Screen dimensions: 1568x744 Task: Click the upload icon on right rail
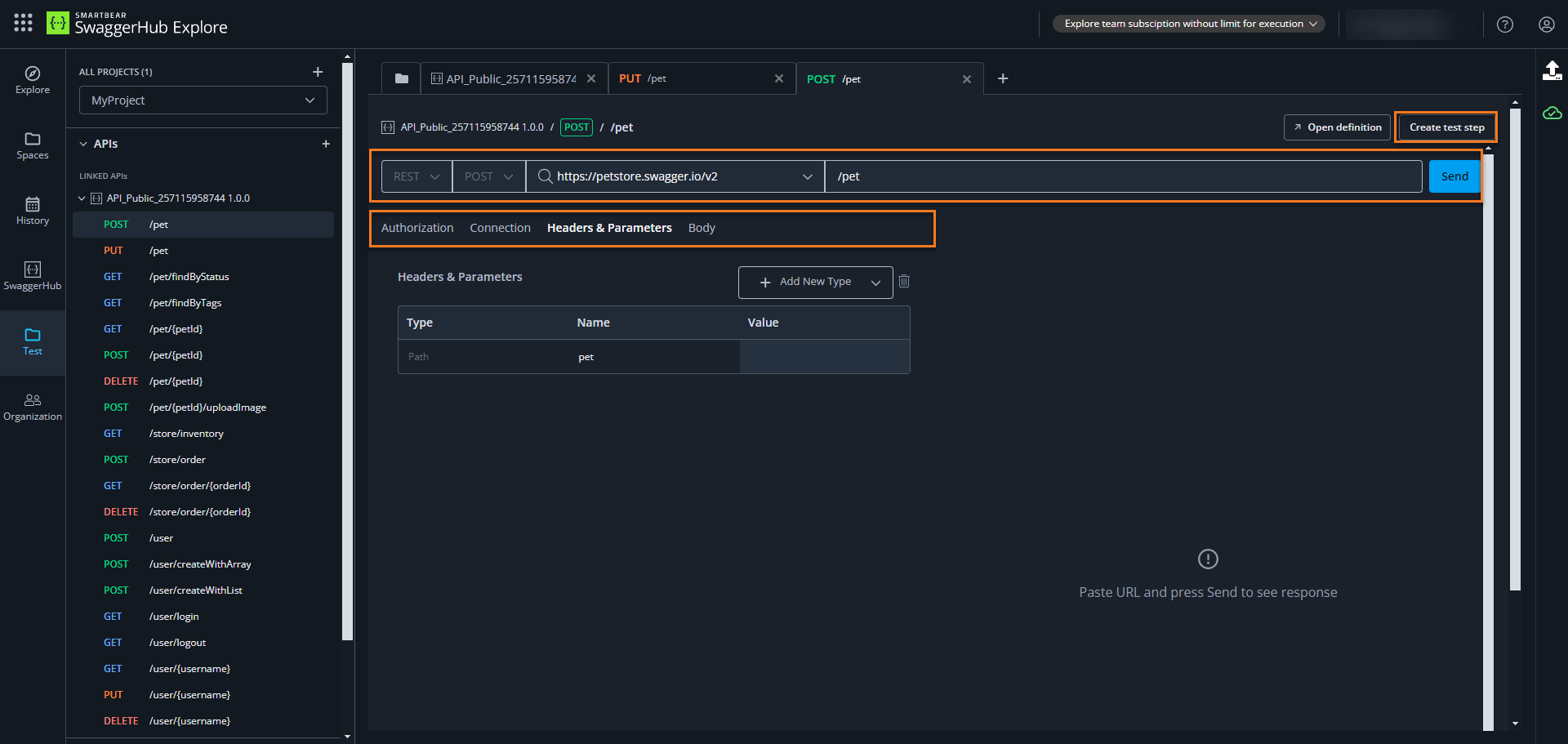[1552, 71]
